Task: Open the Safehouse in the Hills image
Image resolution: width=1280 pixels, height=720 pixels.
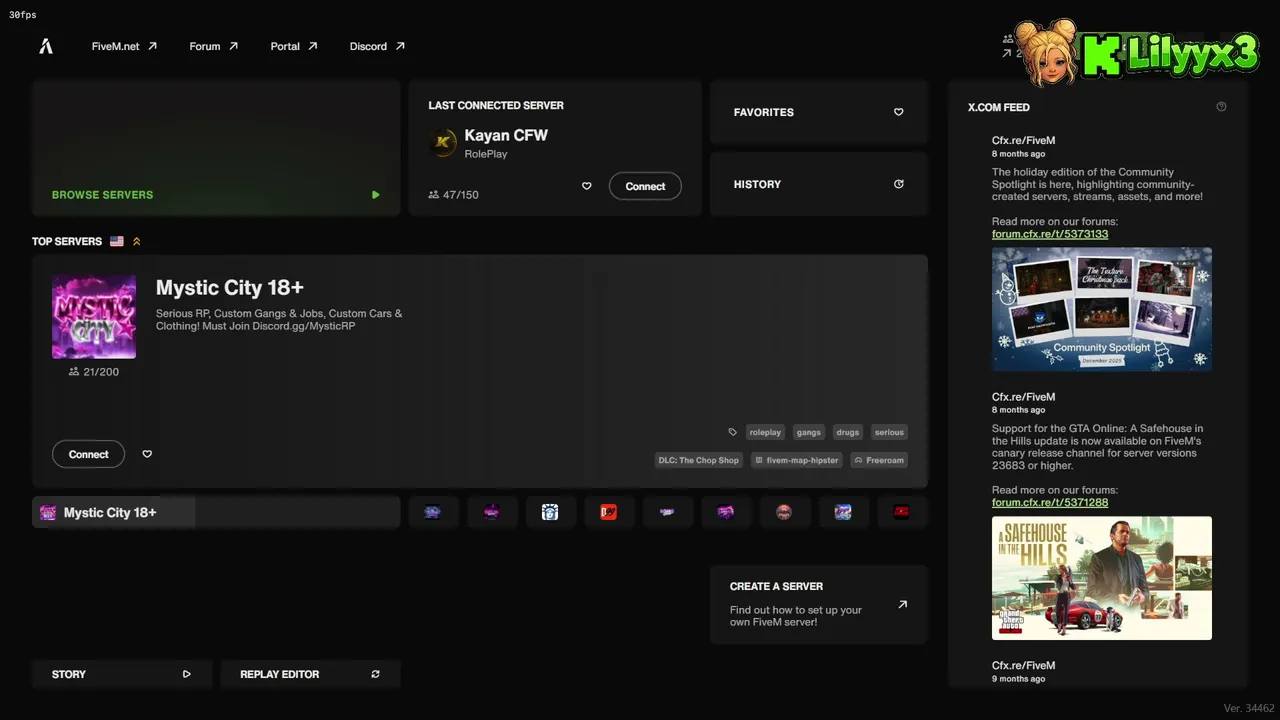Action: (1102, 578)
